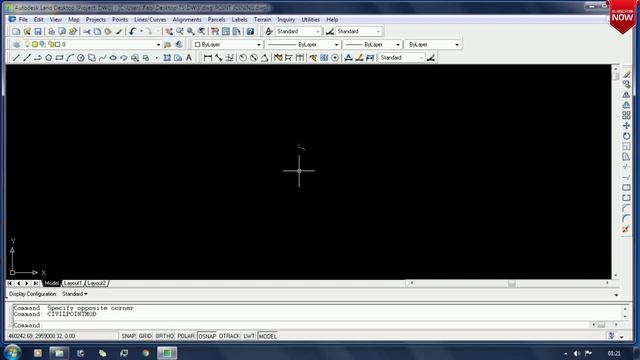Image resolution: width=640 pixels, height=360 pixels.
Task: Select the Array tool in Modify toolbar
Action: (626, 116)
